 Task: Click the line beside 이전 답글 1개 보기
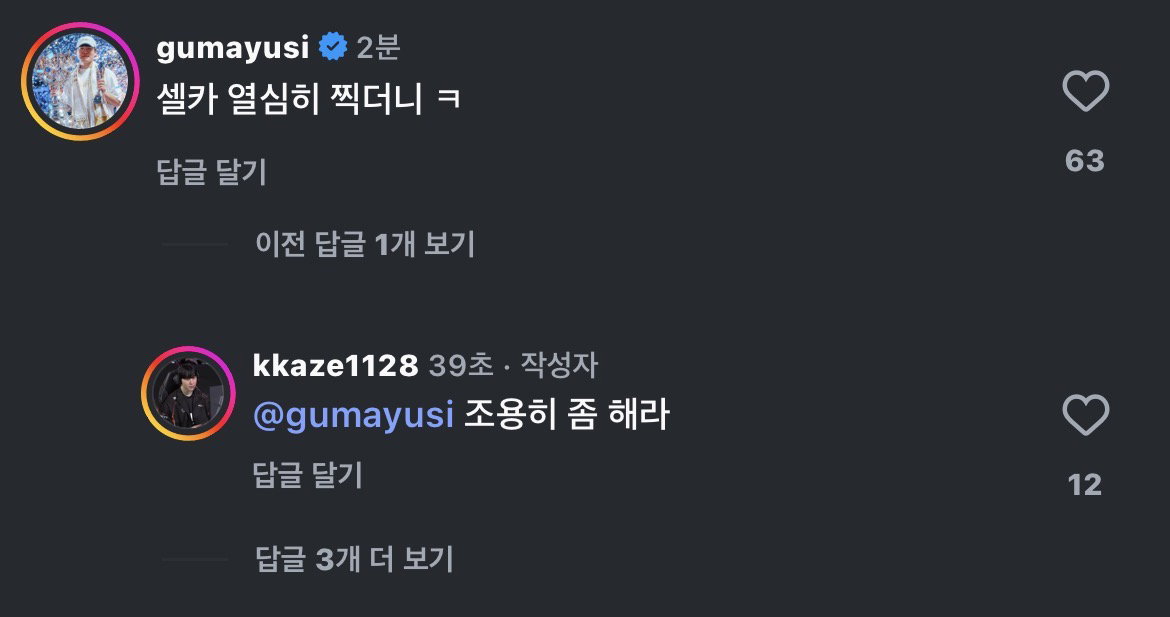(195, 245)
